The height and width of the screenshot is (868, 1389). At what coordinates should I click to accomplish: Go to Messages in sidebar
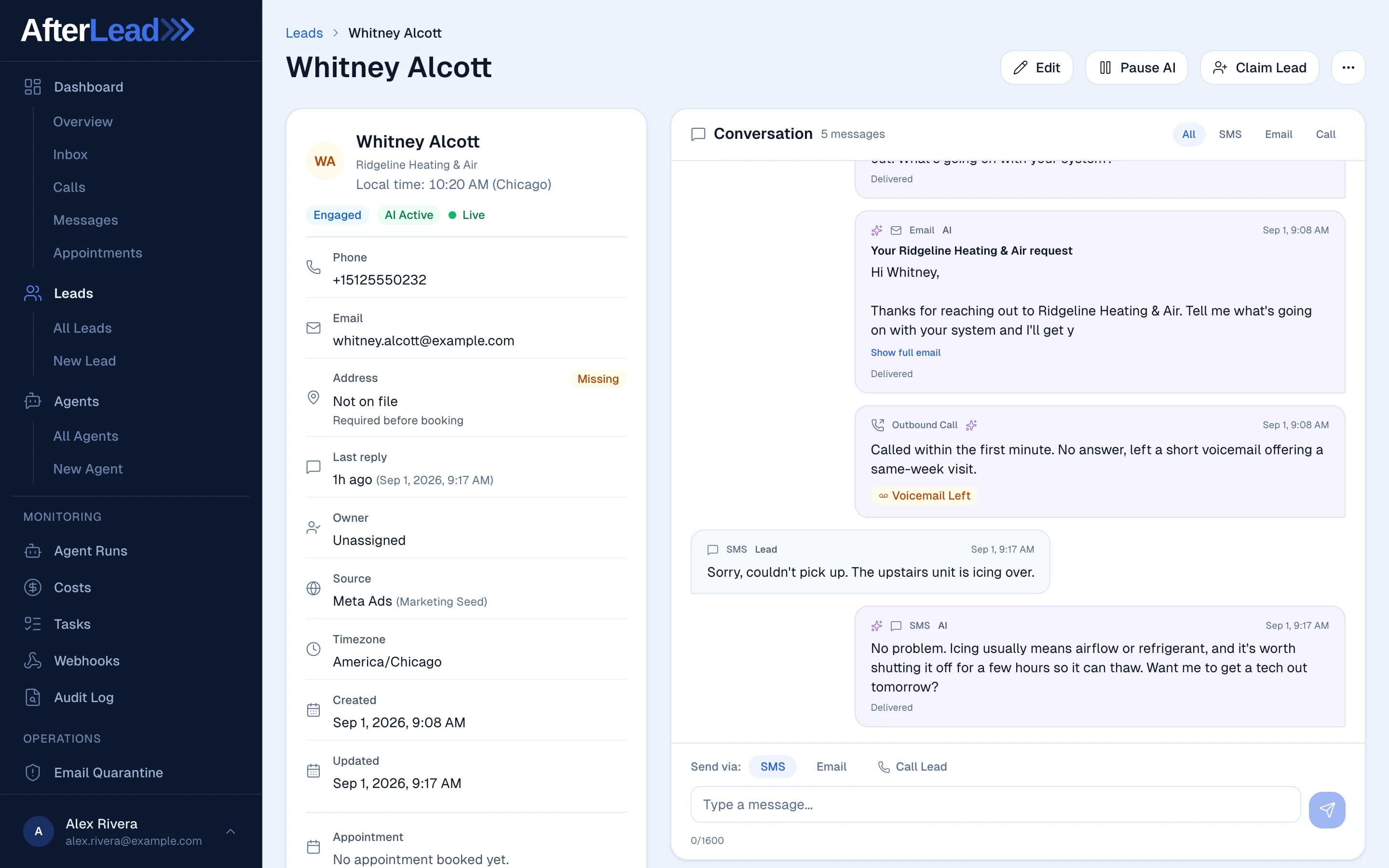(85, 220)
